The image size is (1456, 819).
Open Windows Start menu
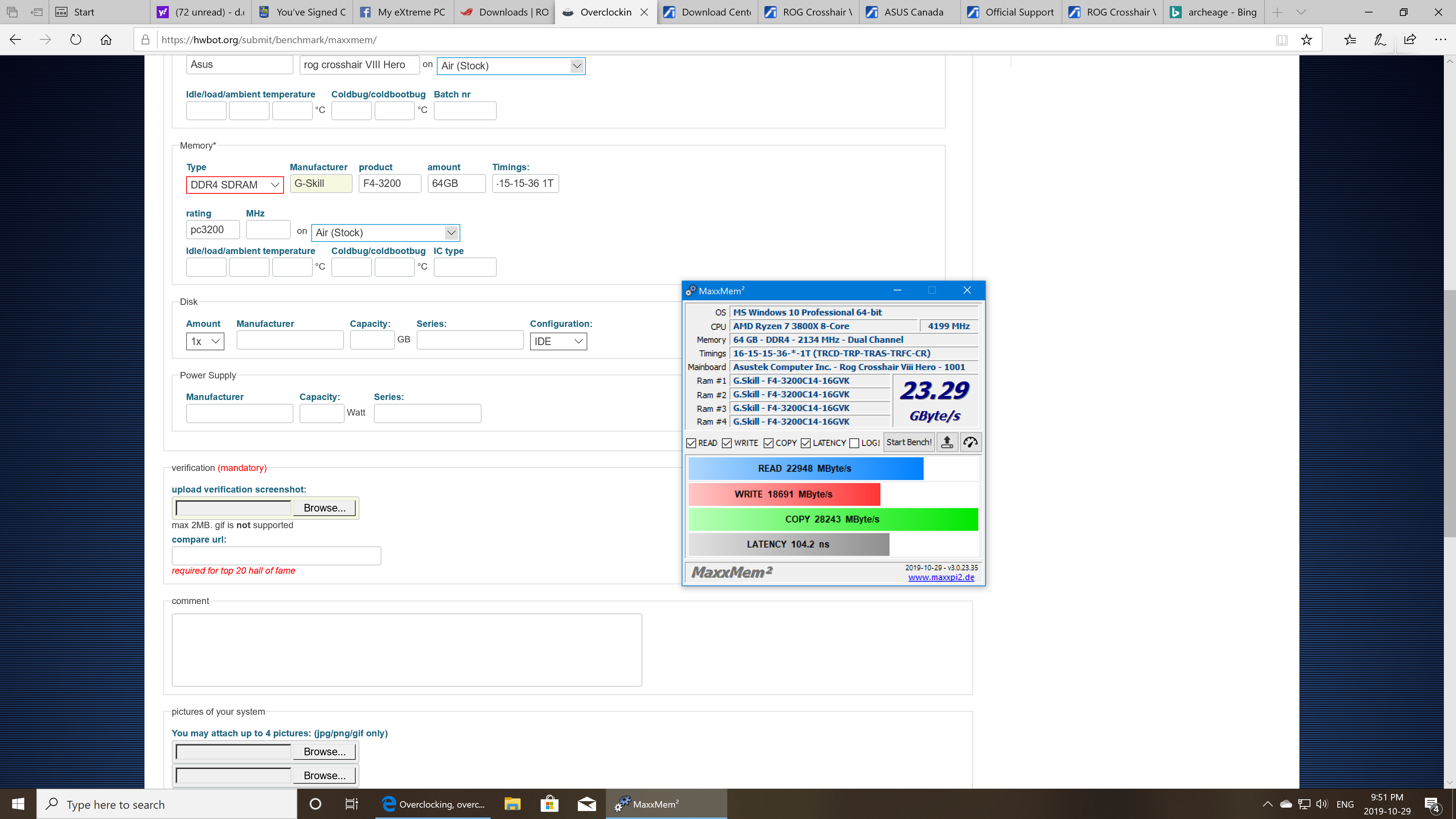click(x=18, y=804)
